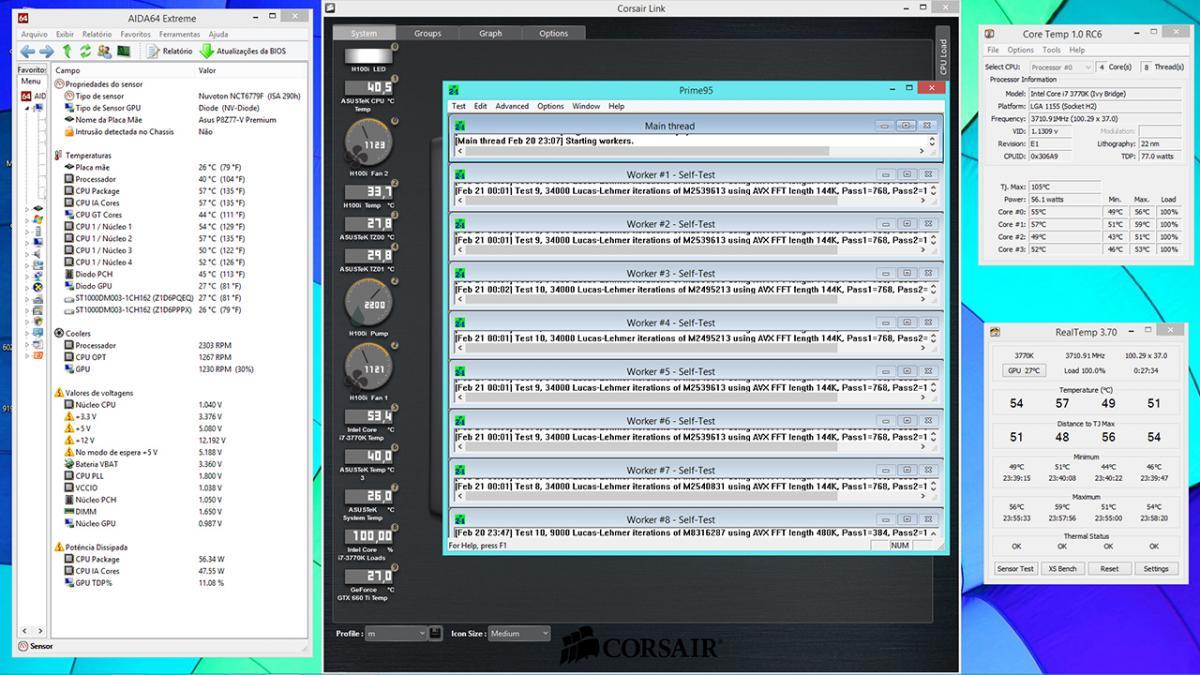Click the AIDA64 root node in tree

pyautogui.click(x=33, y=96)
